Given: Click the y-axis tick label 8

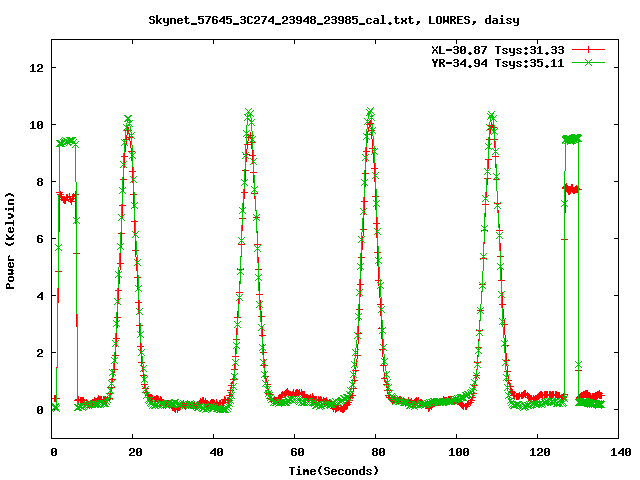Looking at the screenshot, I should 40,182.
